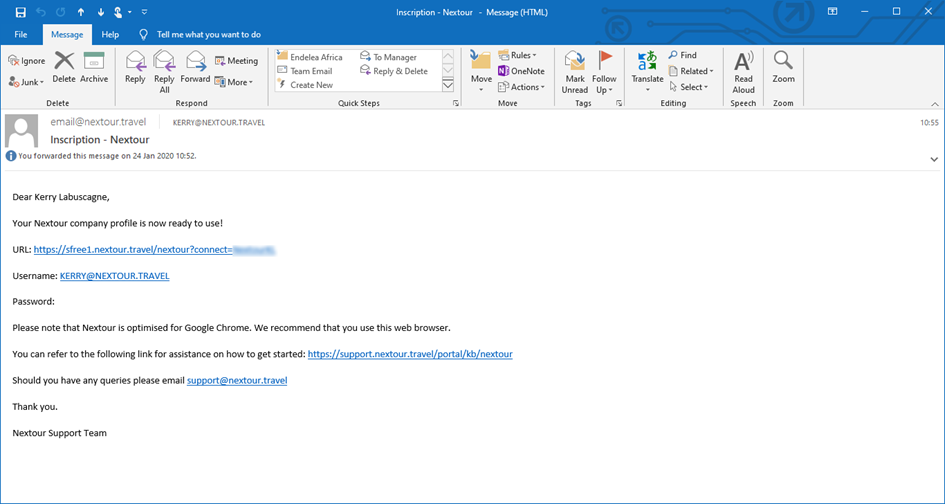Open the Quick Steps dialog launcher
Image resolution: width=945 pixels, height=504 pixels.
456,104
